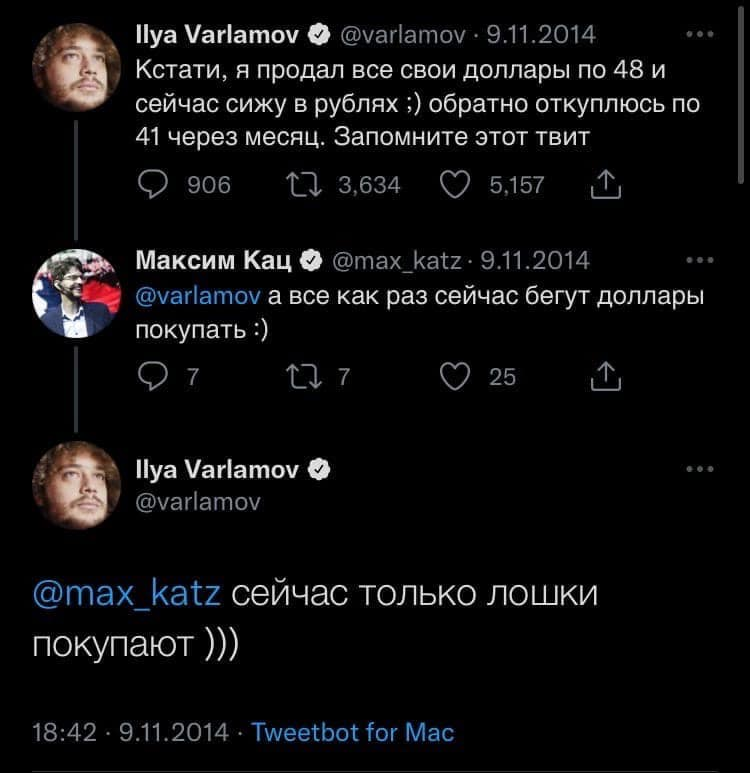The width and height of the screenshot is (750, 773).
Task: Like Максим Кац's tweet with 25 likes
Action: [x=455, y=376]
